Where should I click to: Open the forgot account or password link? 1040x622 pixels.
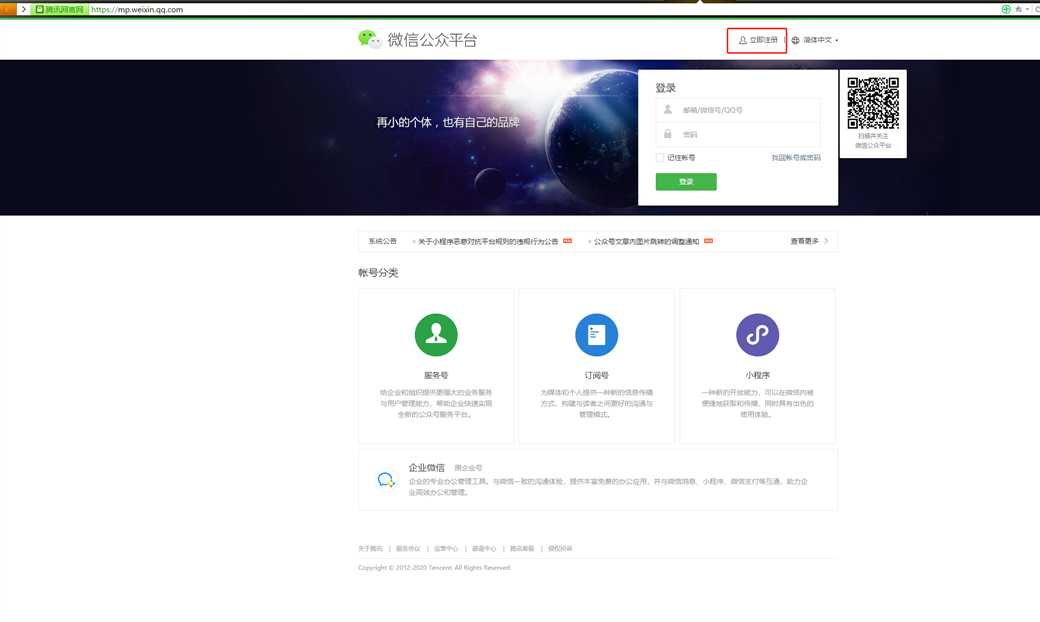click(796, 158)
